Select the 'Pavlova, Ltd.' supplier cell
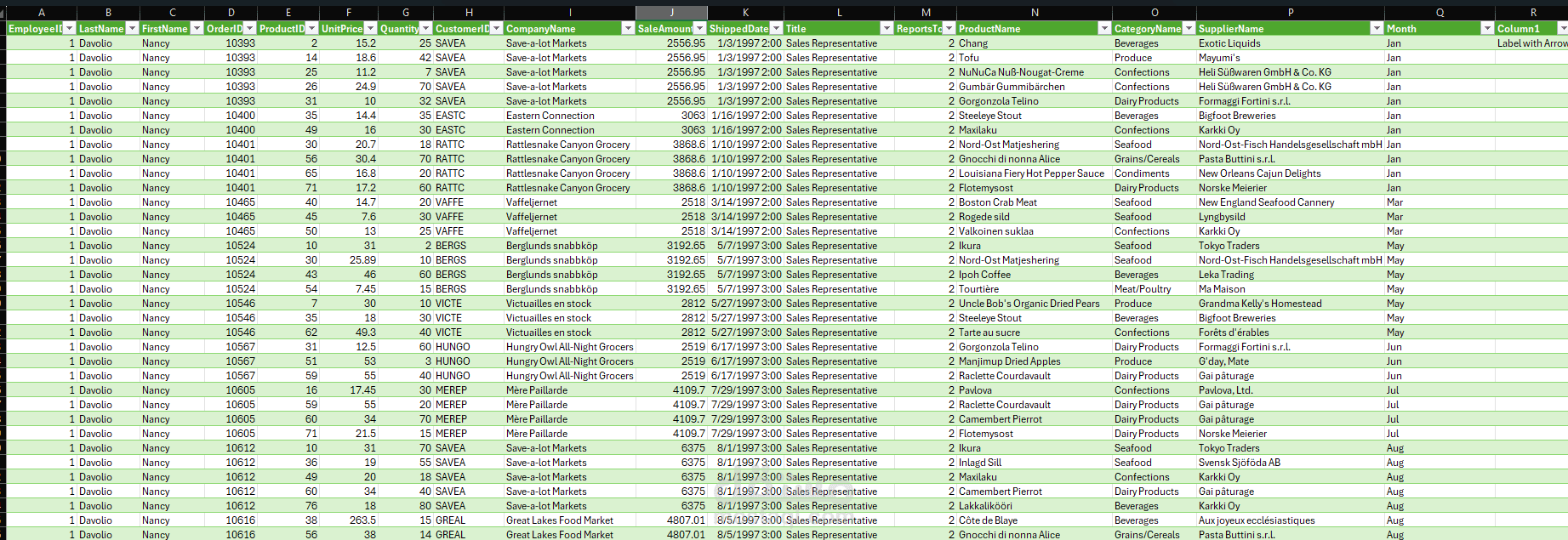Image resolution: width=1568 pixels, height=540 pixels. pyautogui.click(x=1290, y=389)
